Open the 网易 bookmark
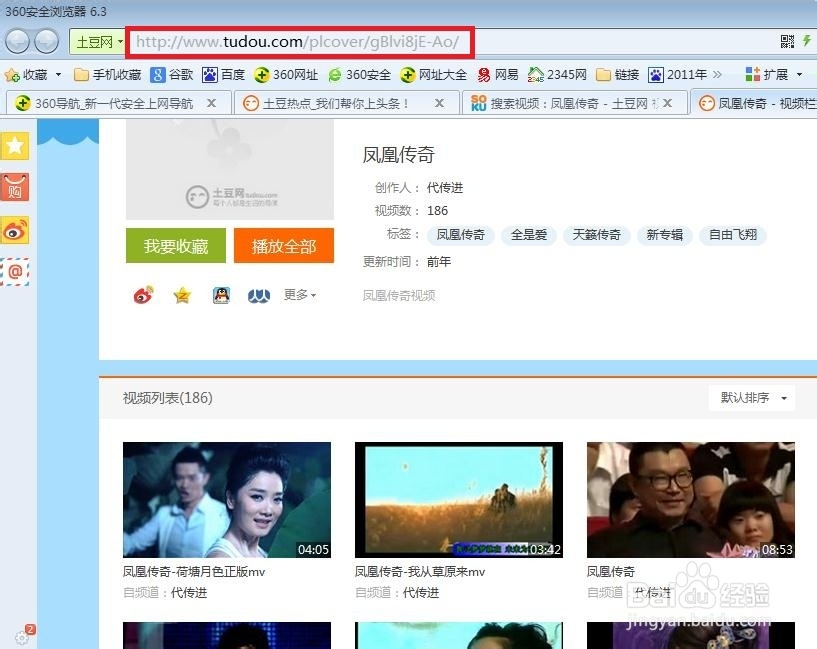The height and width of the screenshot is (649, 817). click(x=498, y=75)
